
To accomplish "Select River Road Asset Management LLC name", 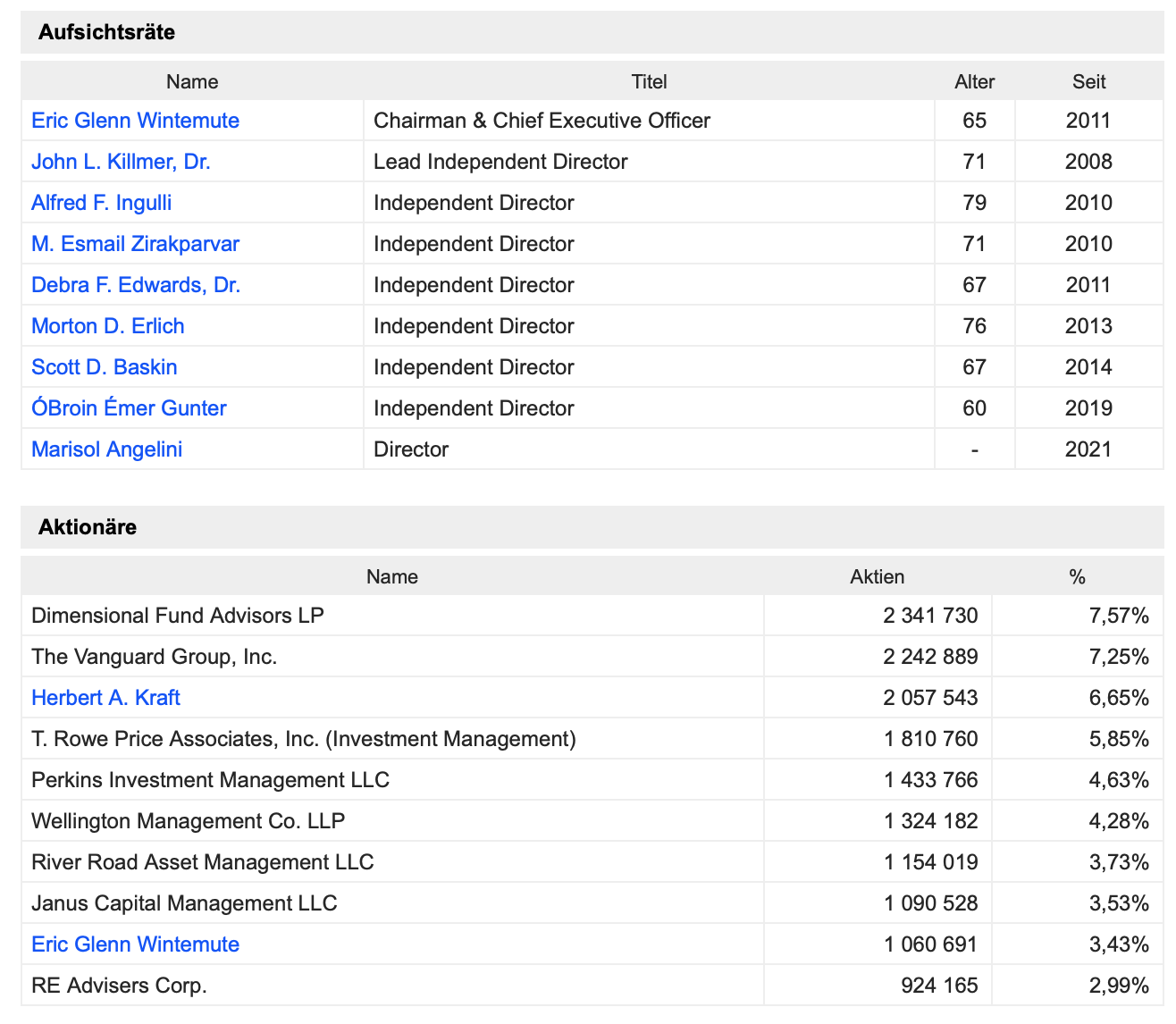I will pos(202,862).
